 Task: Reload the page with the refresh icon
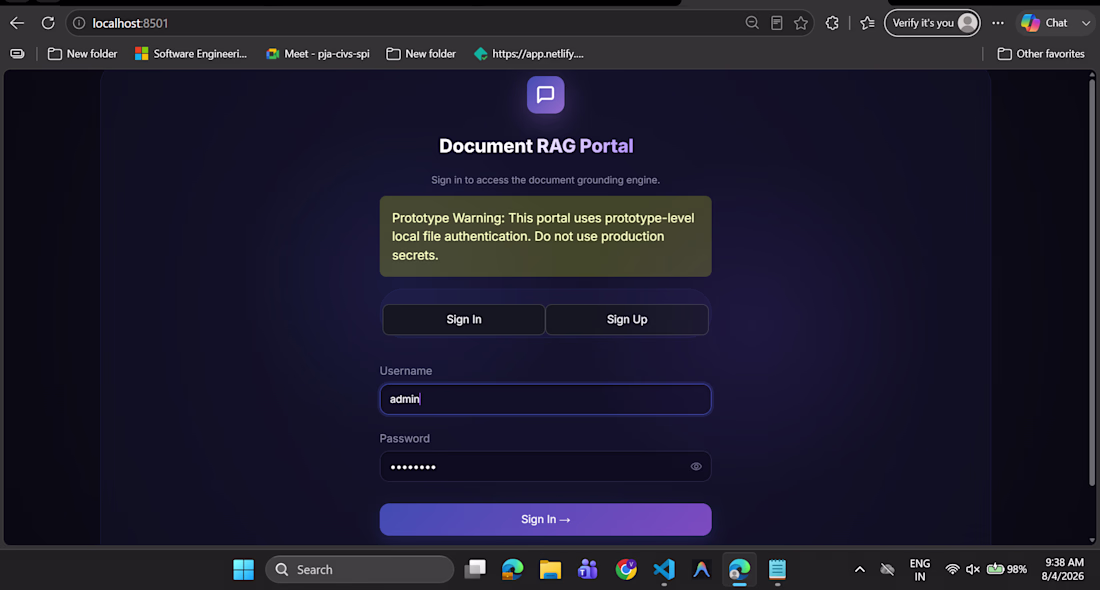48,23
